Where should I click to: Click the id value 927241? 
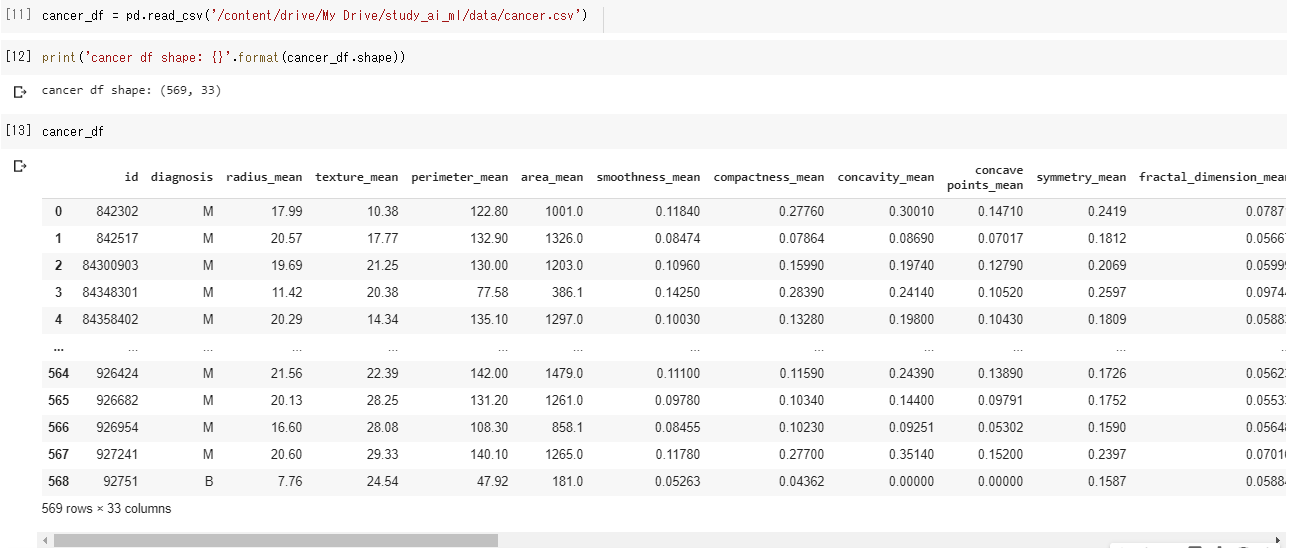[x=117, y=455]
